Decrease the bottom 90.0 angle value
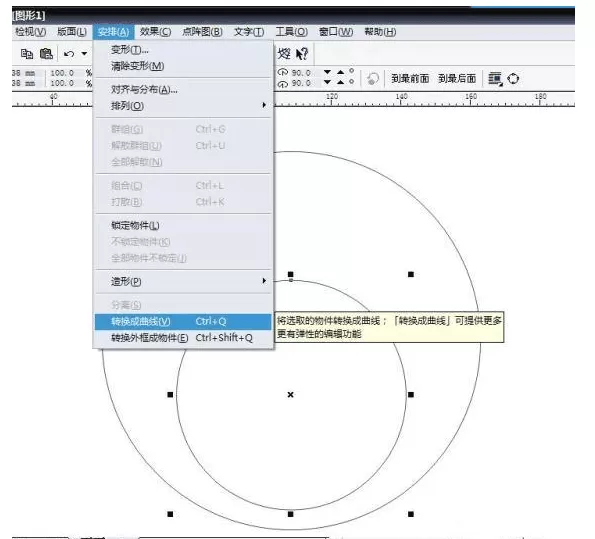 coord(327,82)
